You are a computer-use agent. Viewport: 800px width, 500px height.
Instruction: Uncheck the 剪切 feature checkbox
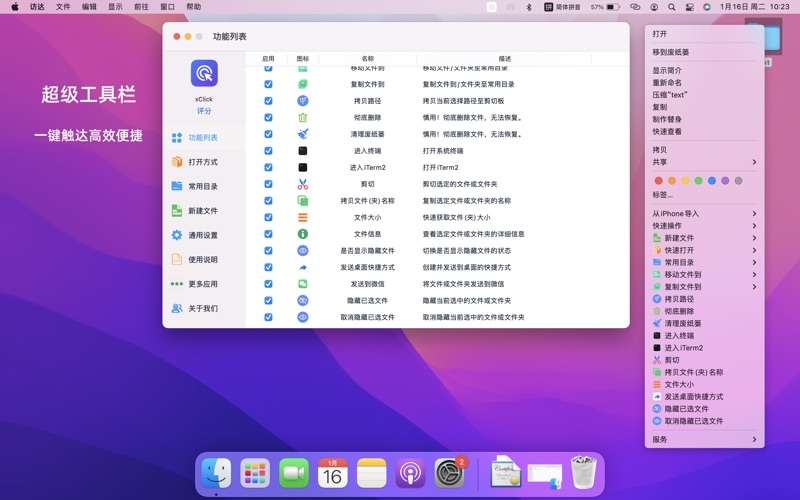[x=268, y=184]
